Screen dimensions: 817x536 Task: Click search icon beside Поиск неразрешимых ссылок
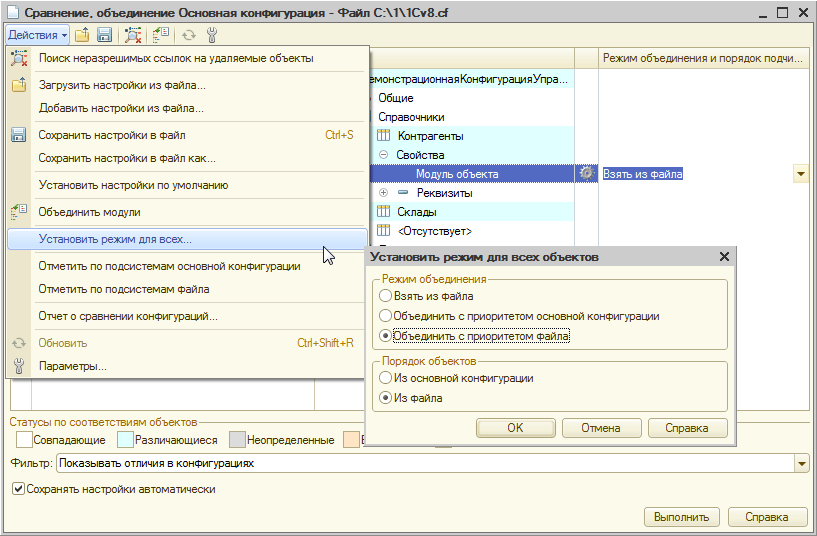19,58
